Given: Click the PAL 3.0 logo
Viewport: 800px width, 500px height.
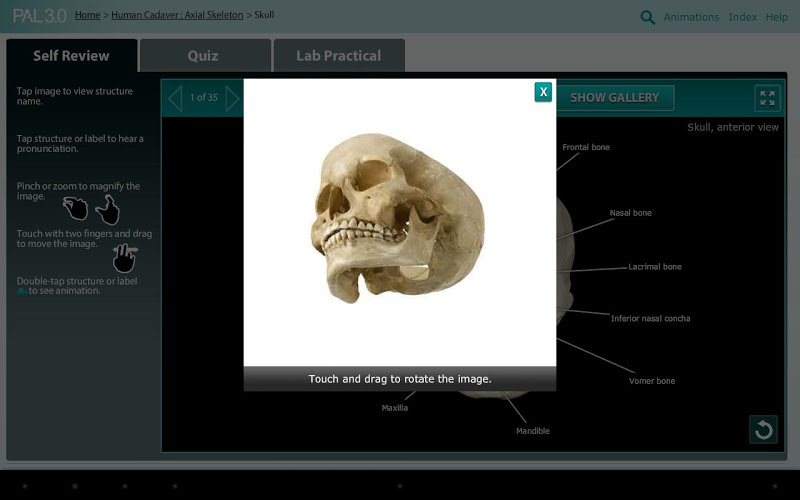Looking at the screenshot, I should 39,16.
